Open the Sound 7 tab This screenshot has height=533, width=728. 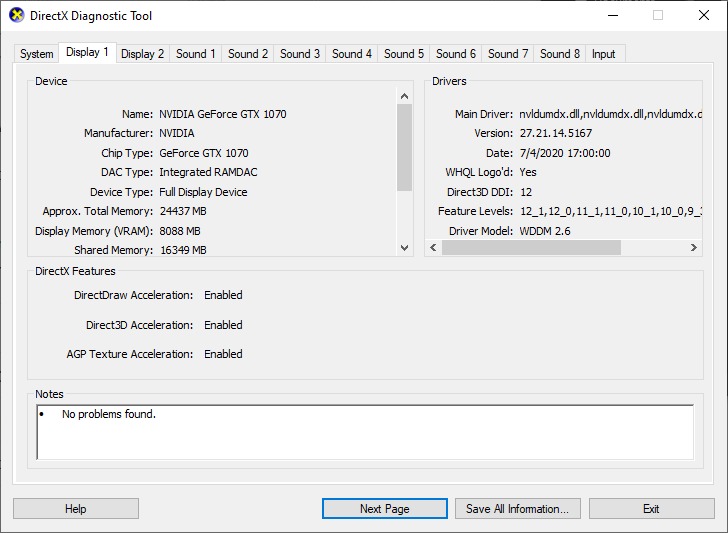[x=507, y=54]
